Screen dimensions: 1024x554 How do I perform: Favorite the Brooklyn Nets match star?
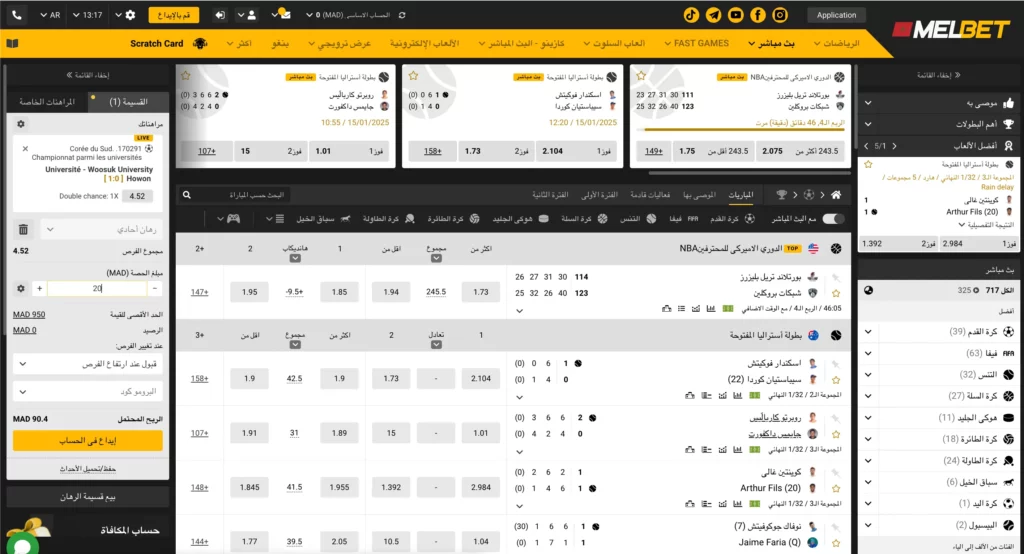[836, 293]
